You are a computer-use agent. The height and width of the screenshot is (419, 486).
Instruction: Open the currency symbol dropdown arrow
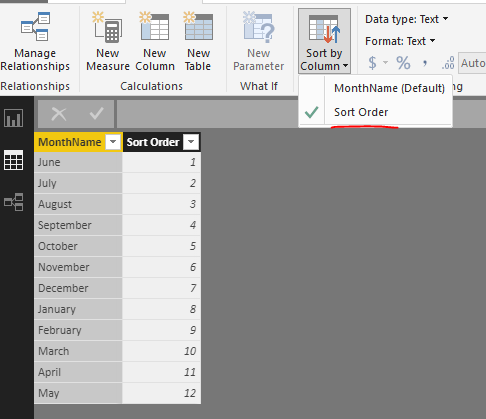click(x=385, y=62)
